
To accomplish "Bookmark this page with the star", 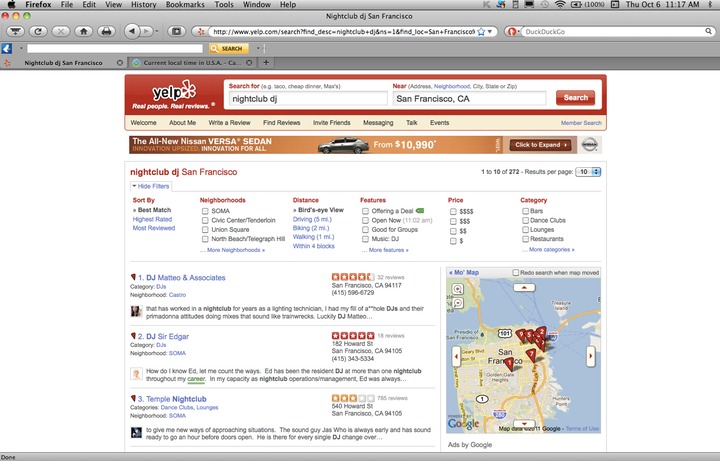I will point(481,32).
